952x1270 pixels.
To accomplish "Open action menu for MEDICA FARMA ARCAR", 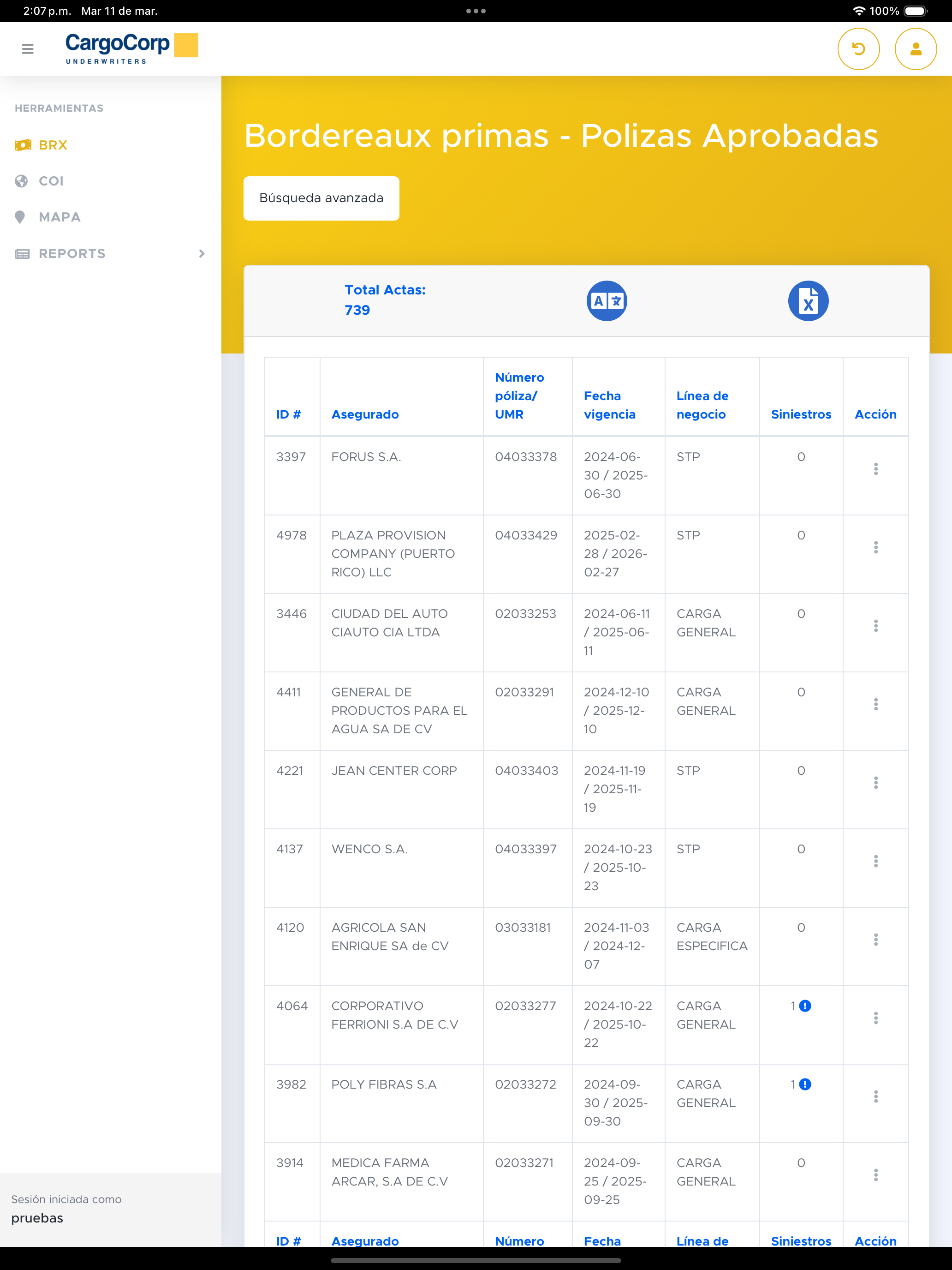I will click(876, 1175).
